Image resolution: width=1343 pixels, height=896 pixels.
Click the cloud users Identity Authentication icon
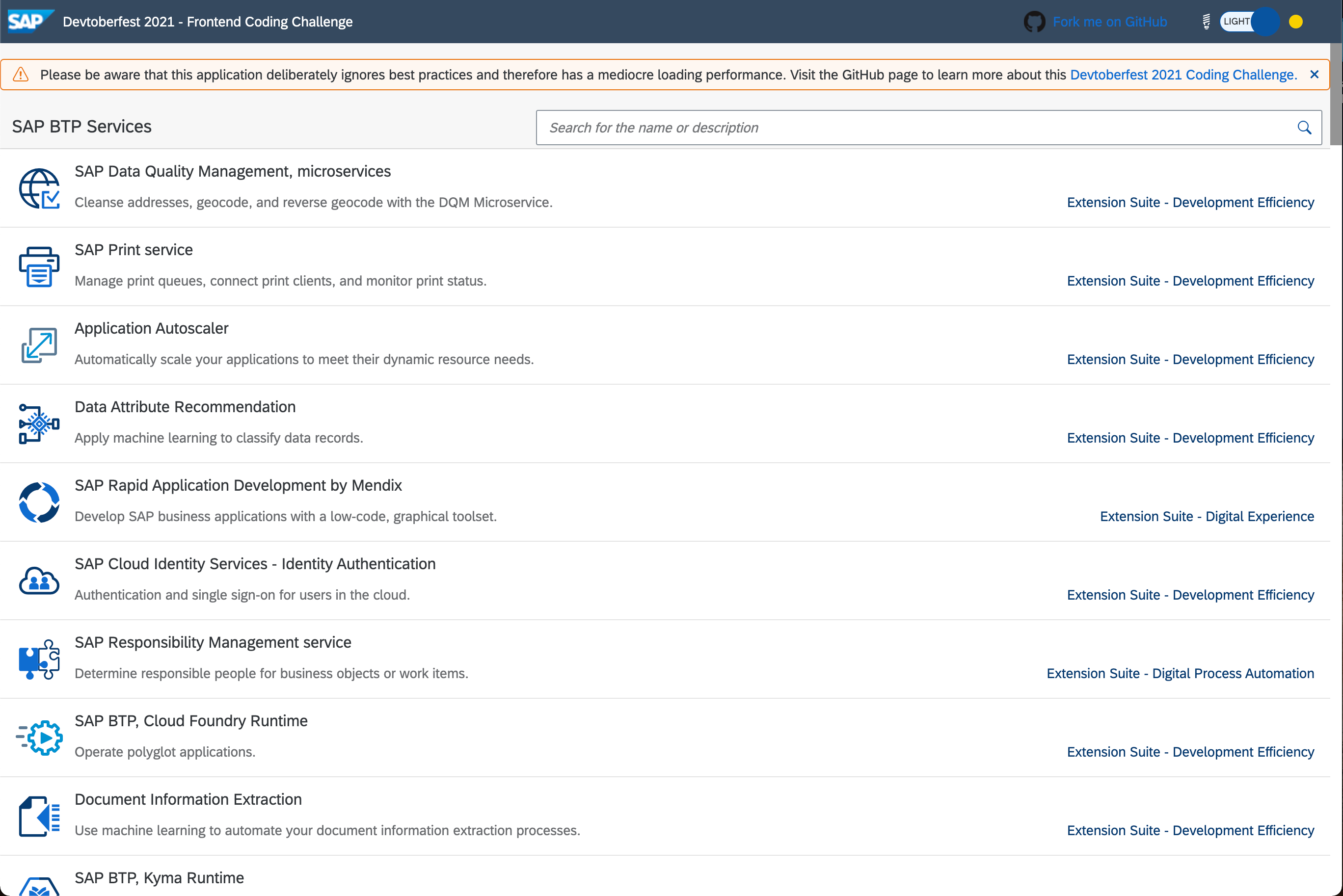point(39,580)
